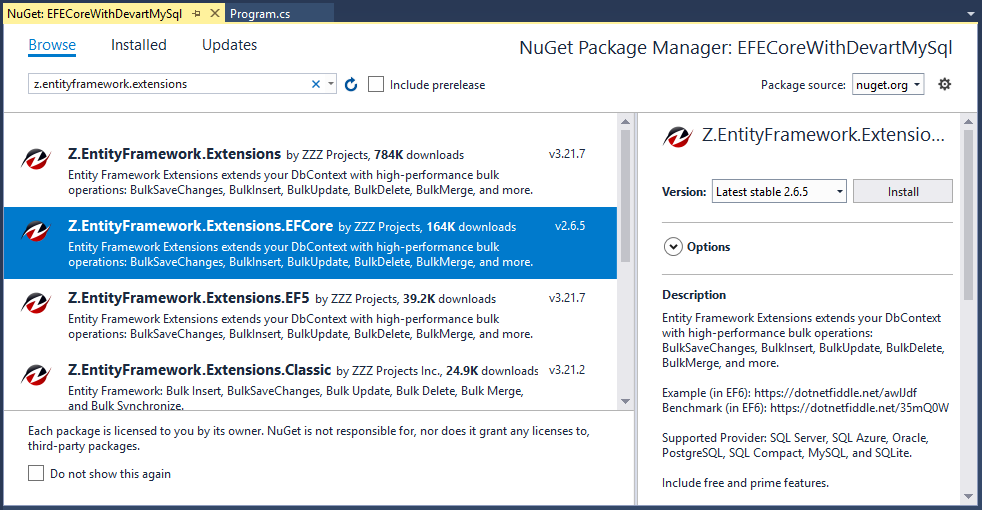Click the Include free and prime features text

[745, 483]
